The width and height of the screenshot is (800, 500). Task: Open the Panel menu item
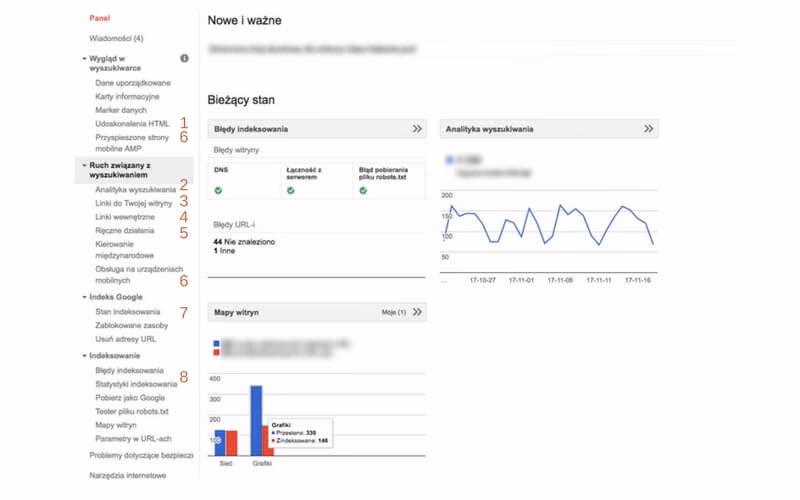click(x=99, y=18)
